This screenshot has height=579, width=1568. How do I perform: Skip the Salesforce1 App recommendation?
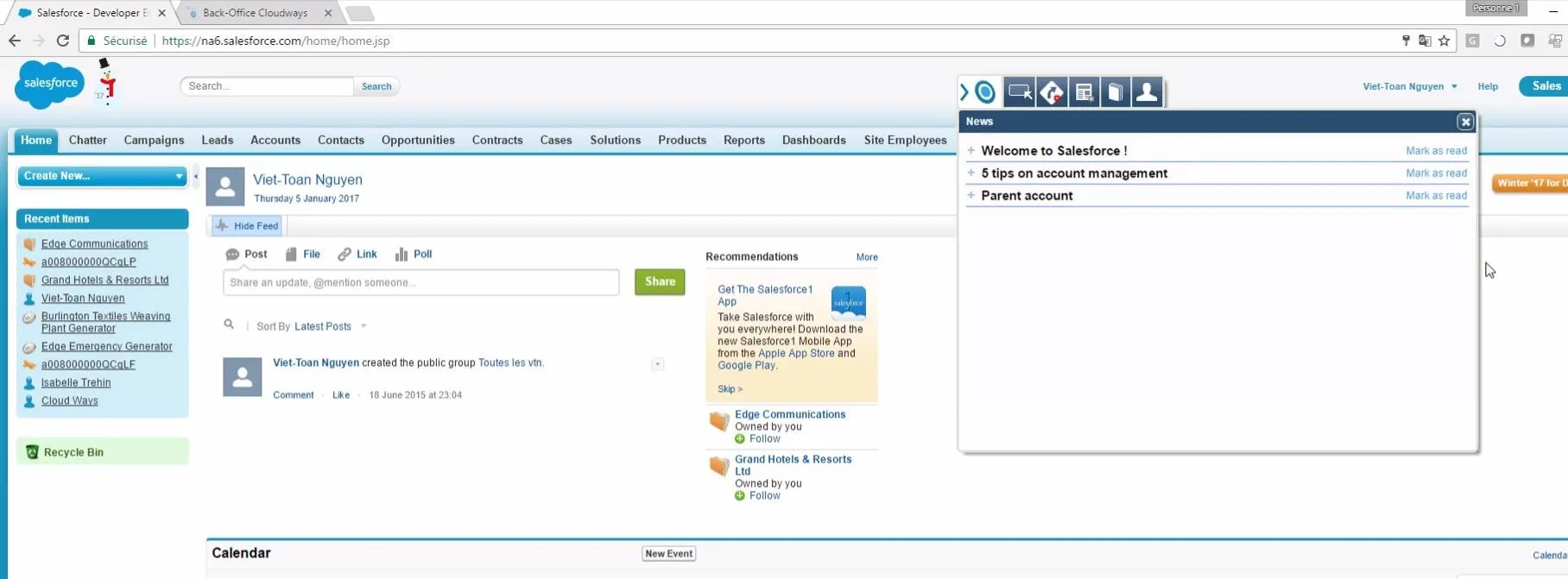point(730,389)
